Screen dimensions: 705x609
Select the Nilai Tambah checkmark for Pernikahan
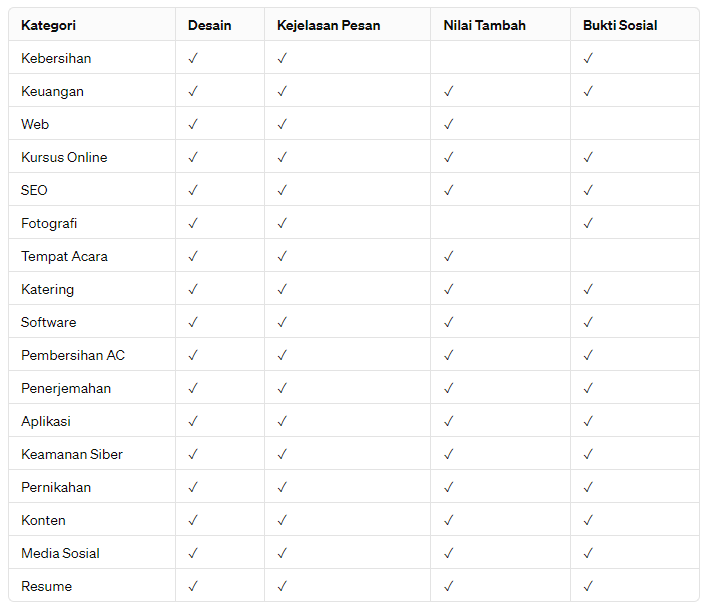449,487
